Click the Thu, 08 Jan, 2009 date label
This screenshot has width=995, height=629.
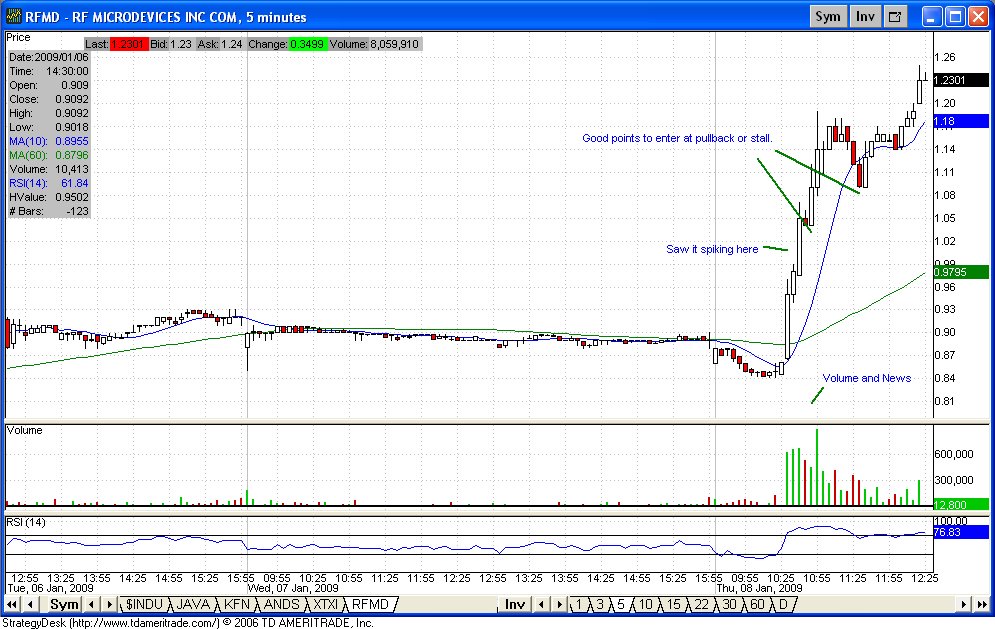pyautogui.click(x=759, y=588)
